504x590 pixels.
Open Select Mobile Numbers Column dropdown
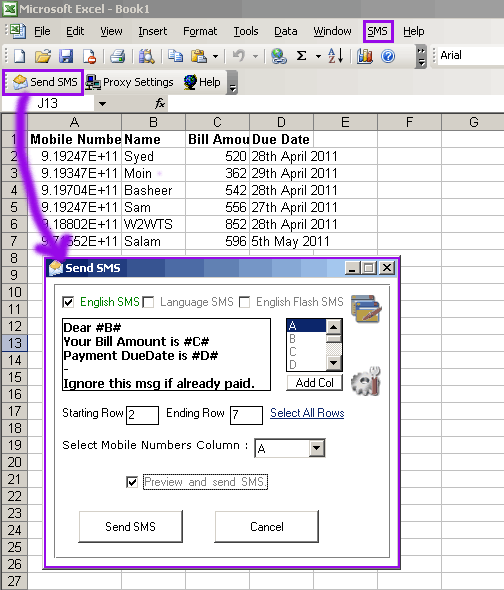317,448
